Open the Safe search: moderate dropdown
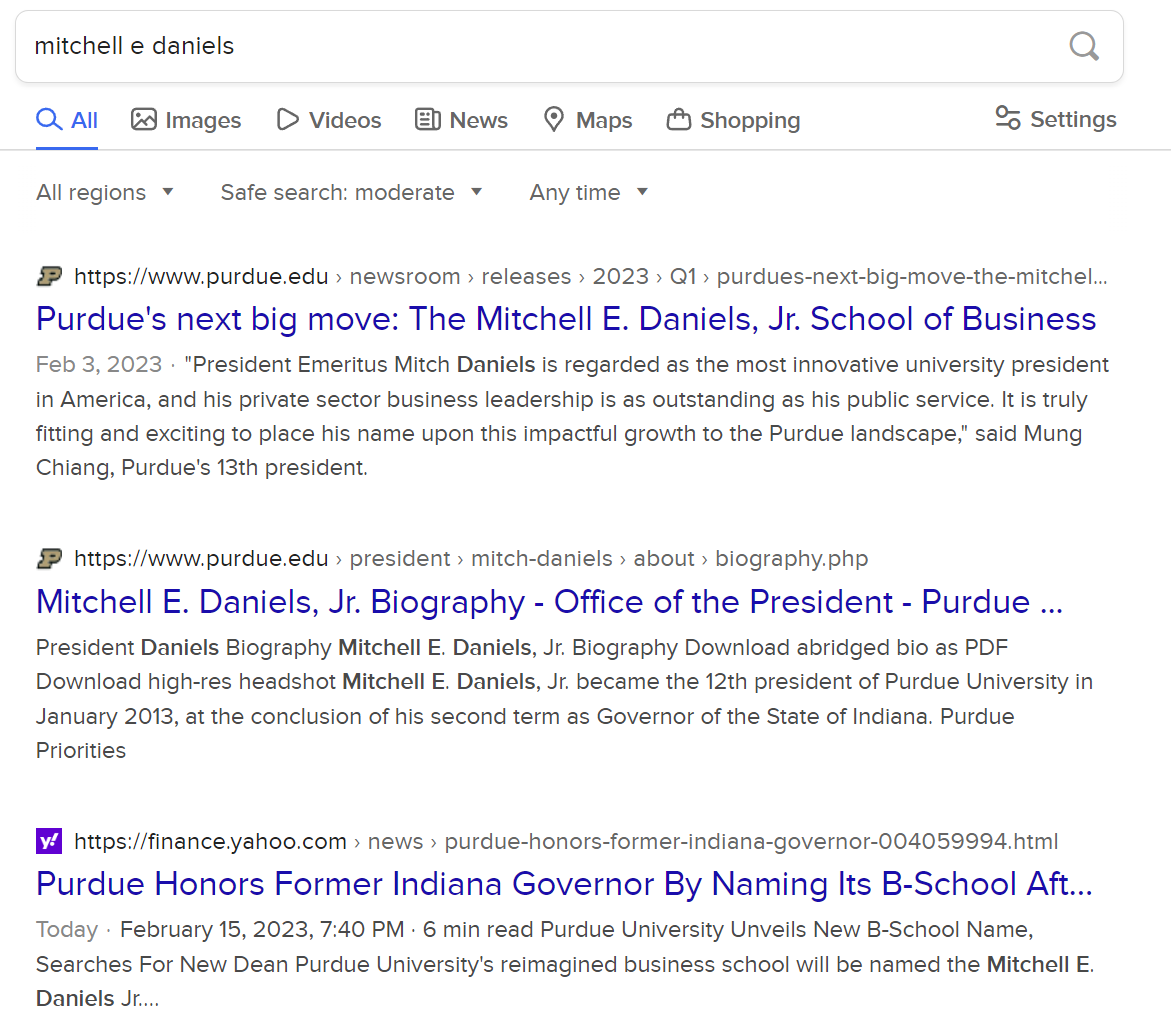The height and width of the screenshot is (1032, 1171). click(x=351, y=193)
